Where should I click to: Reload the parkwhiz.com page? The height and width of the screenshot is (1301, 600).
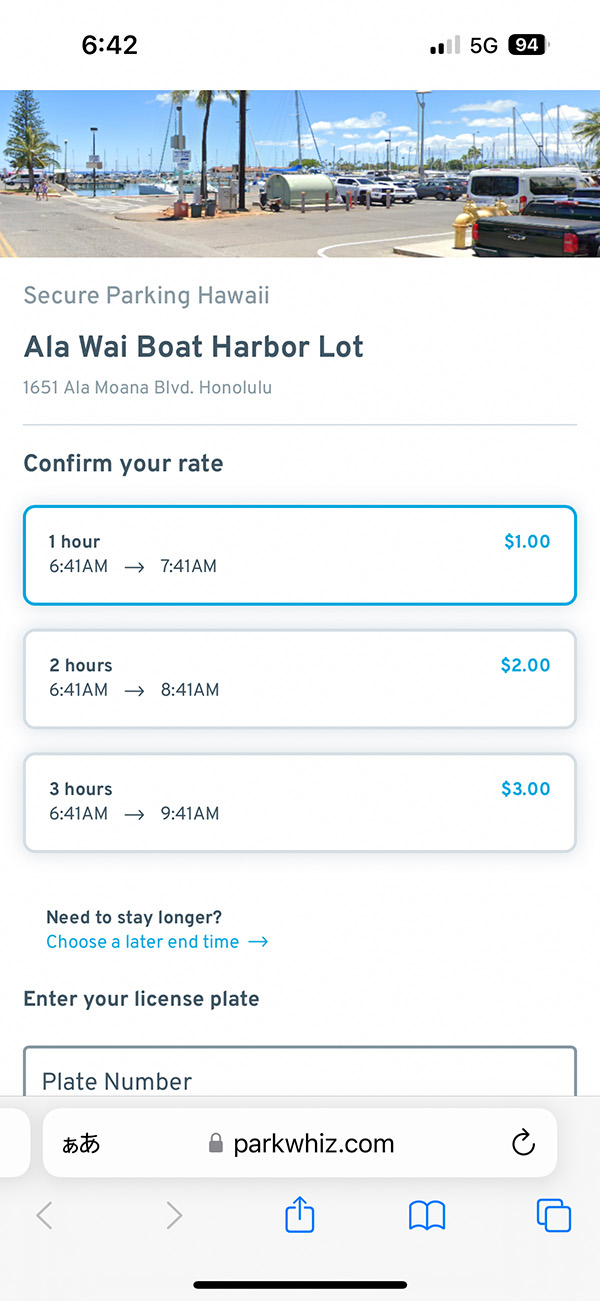pos(523,1144)
